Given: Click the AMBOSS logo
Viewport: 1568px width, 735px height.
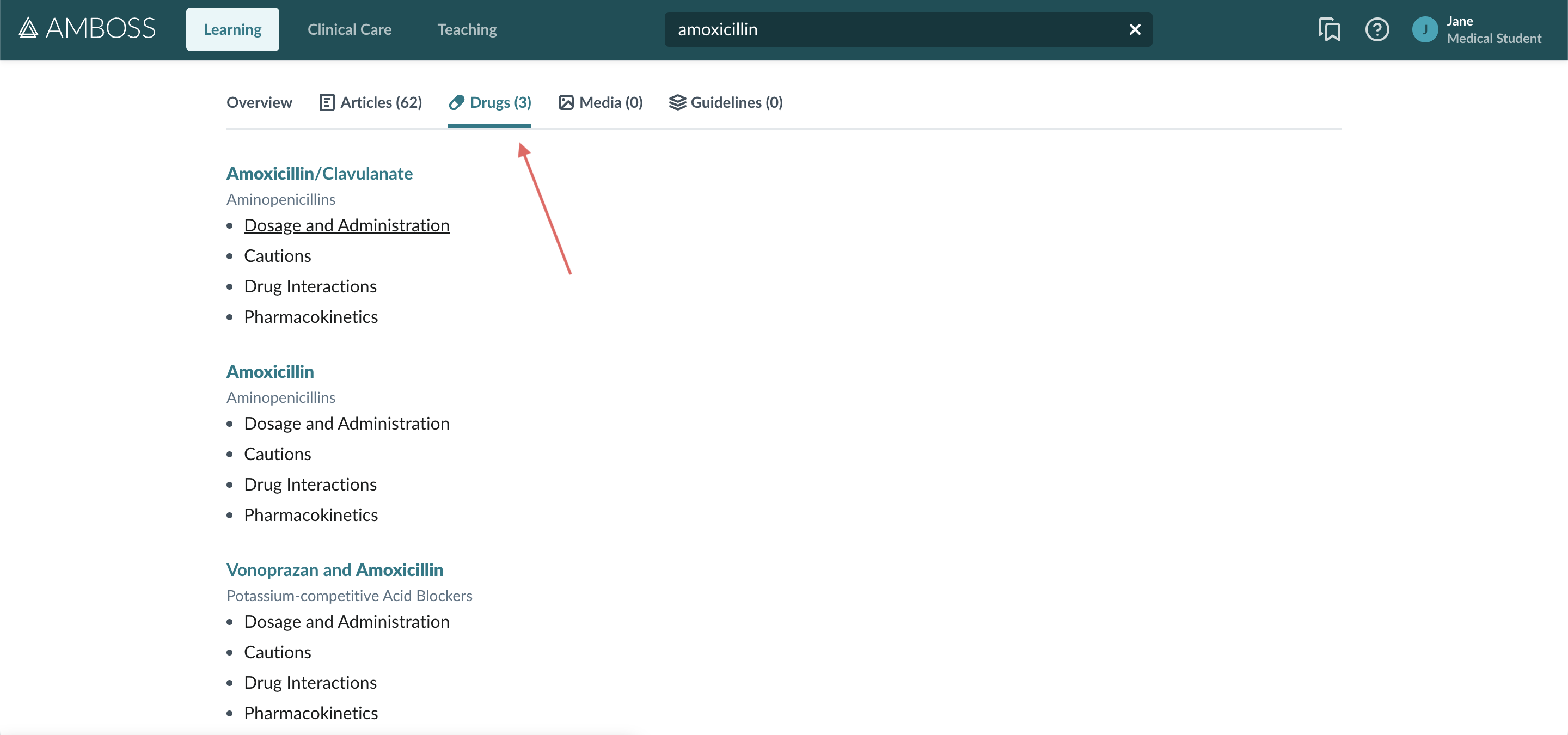Looking at the screenshot, I should (x=87, y=29).
